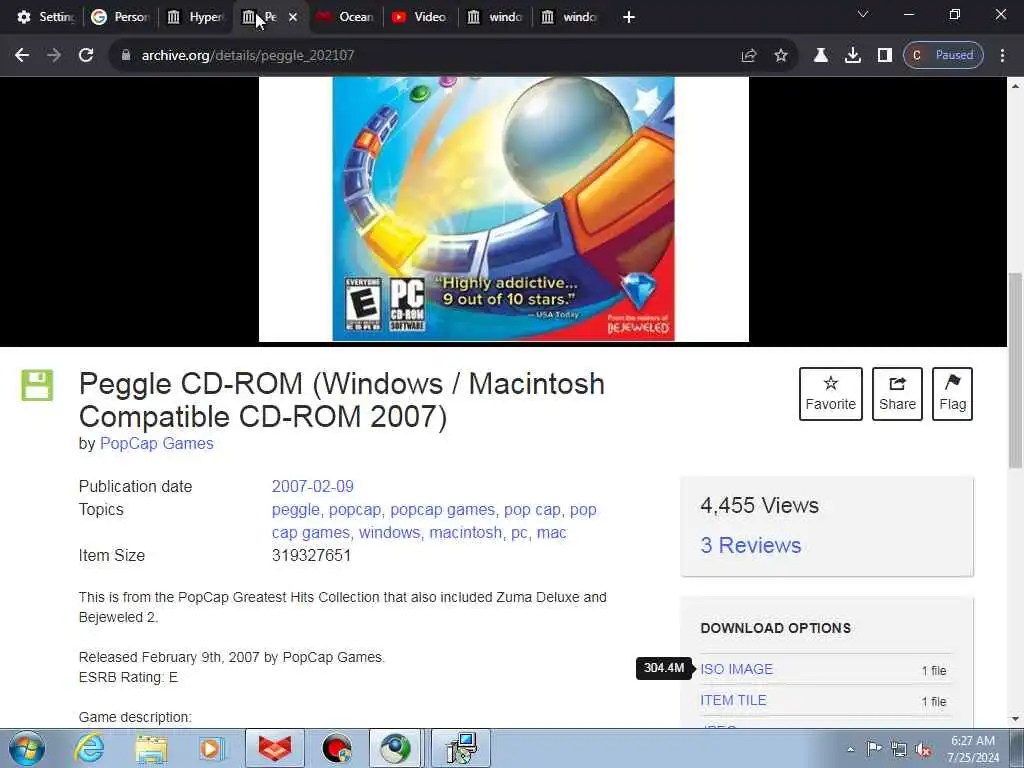Click the 4,455 Views text
This screenshot has width=1024, height=768.
(759, 505)
